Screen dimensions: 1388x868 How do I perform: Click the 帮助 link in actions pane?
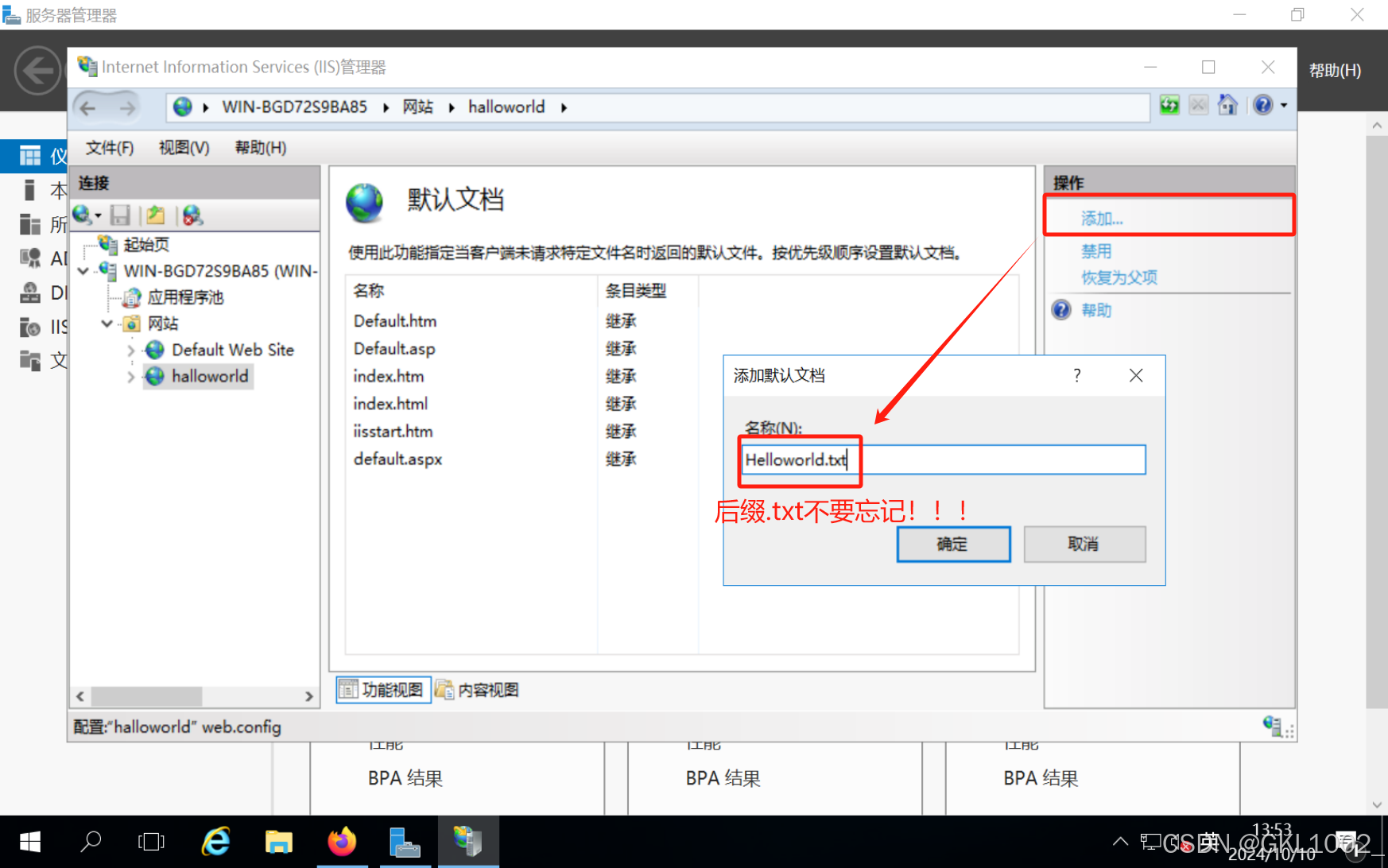click(1096, 310)
